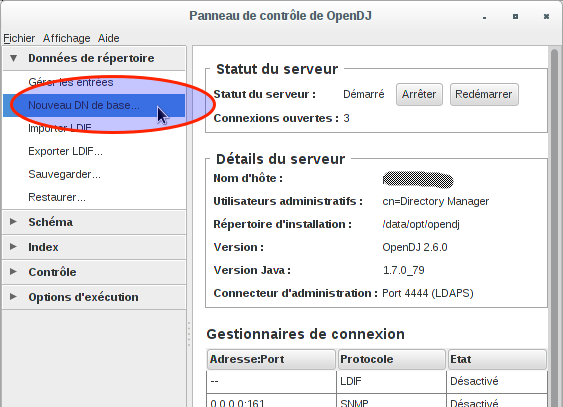The image size is (563, 407).
Task: Sort by Adresse:Port column header
Action: click(271, 359)
